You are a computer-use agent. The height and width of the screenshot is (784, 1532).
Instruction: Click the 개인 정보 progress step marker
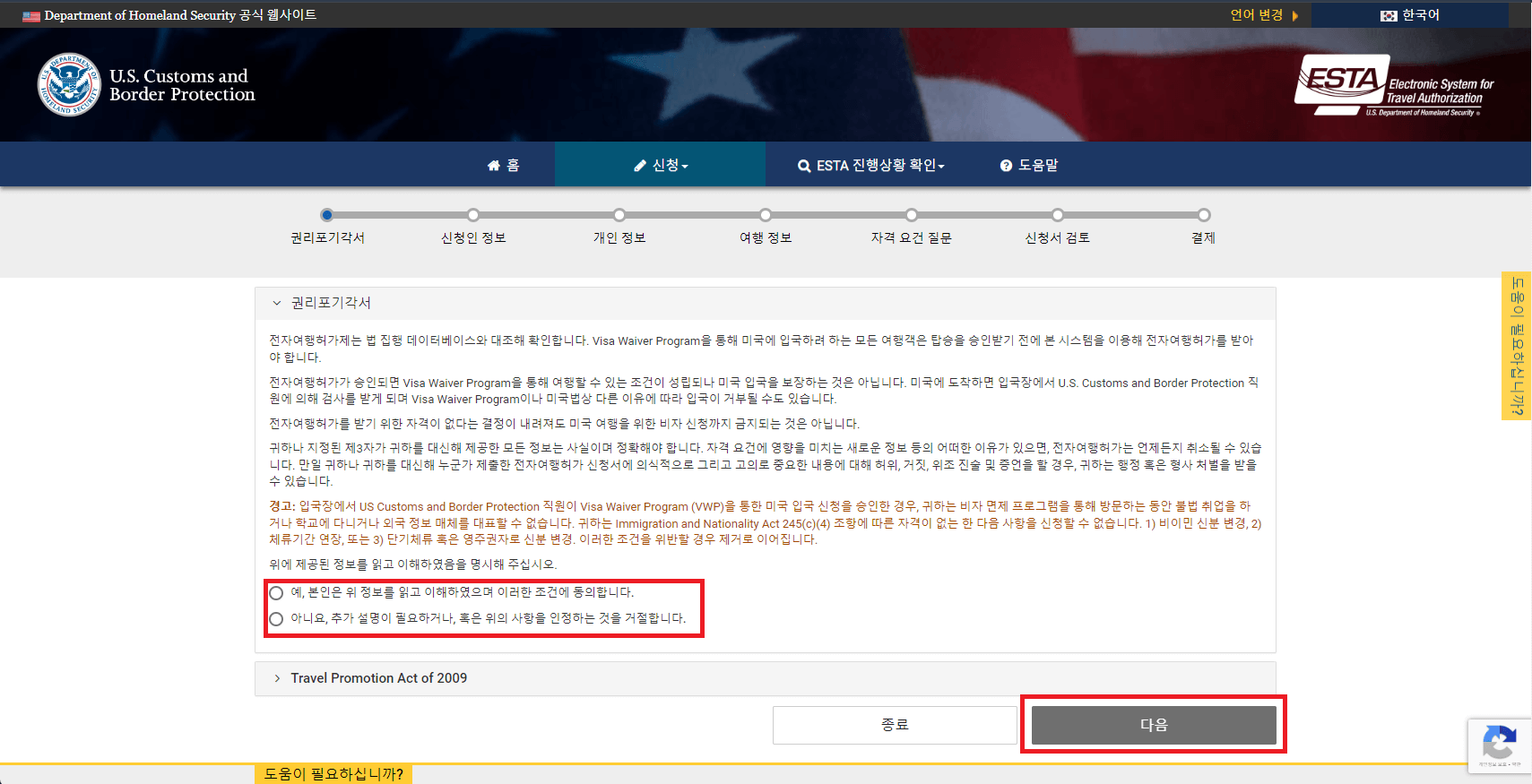point(619,215)
